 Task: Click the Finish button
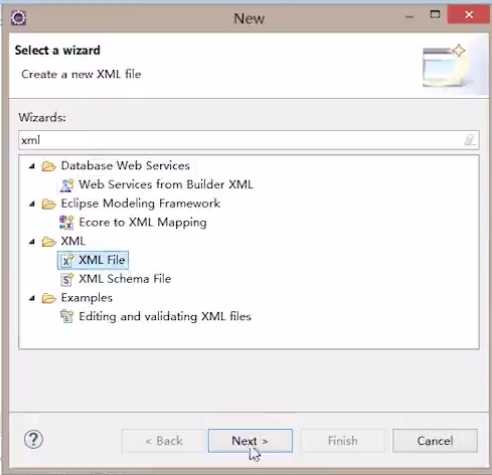pos(342,441)
